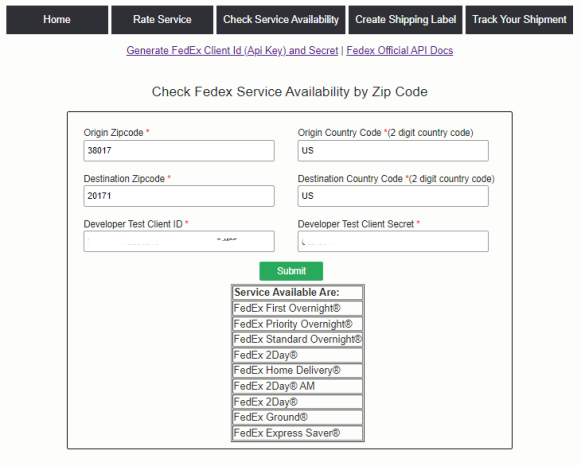
Task: Go to the Home menu item
Action: [57, 20]
